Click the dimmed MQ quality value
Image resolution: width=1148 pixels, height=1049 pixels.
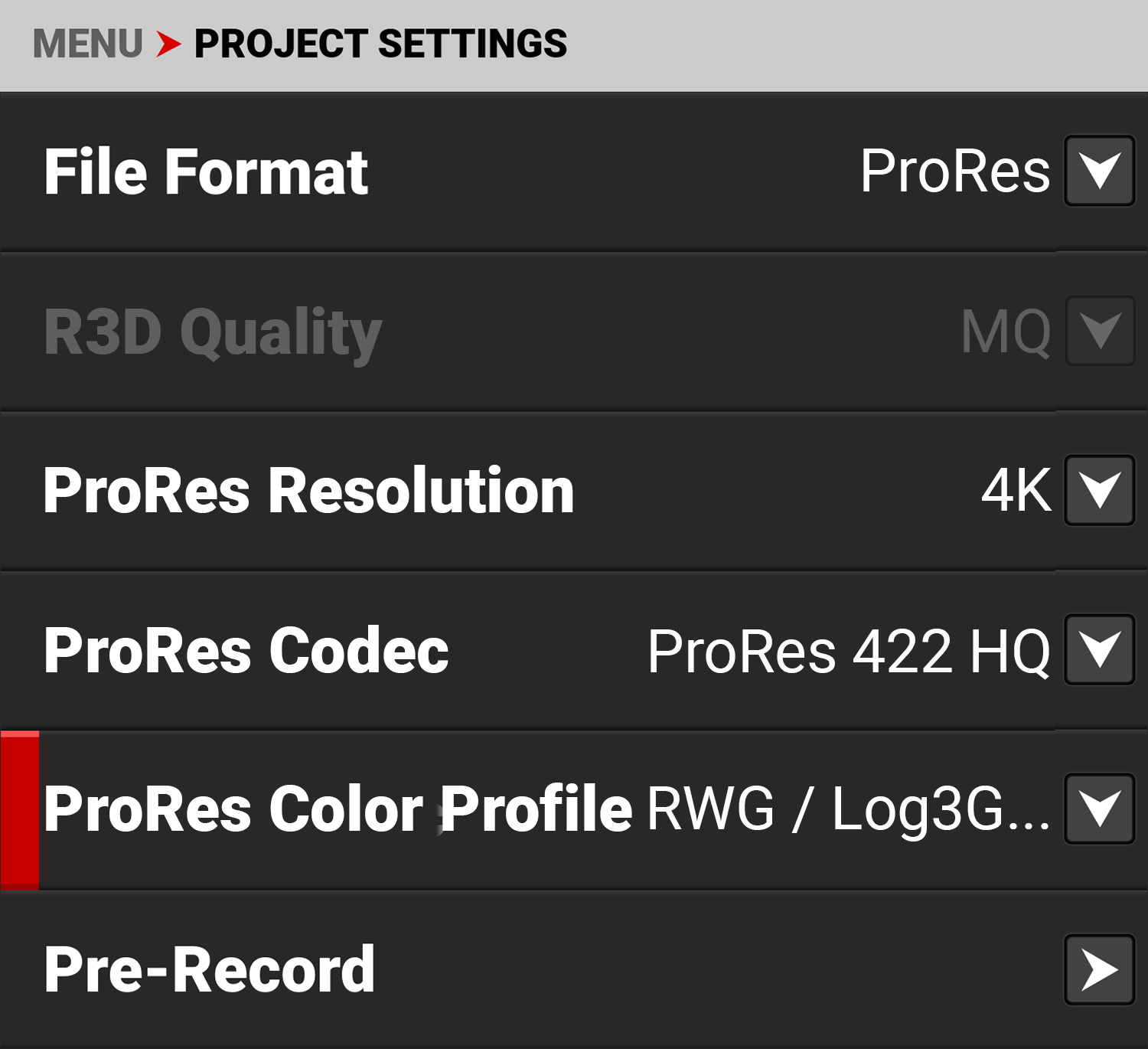1006,332
